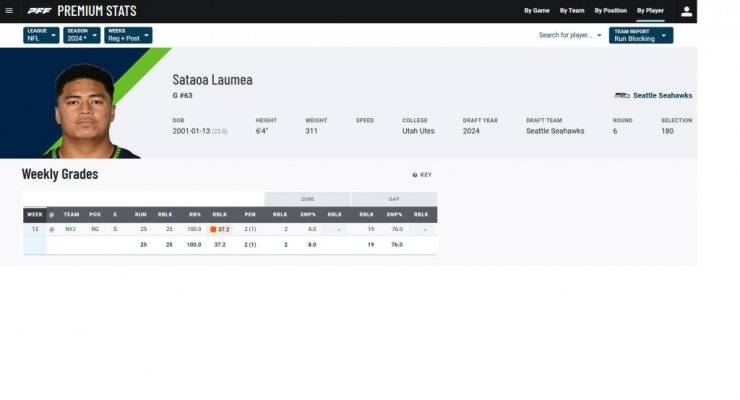Click the height value 6'4"
The width and height of the screenshot is (740, 400).
click(262, 131)
